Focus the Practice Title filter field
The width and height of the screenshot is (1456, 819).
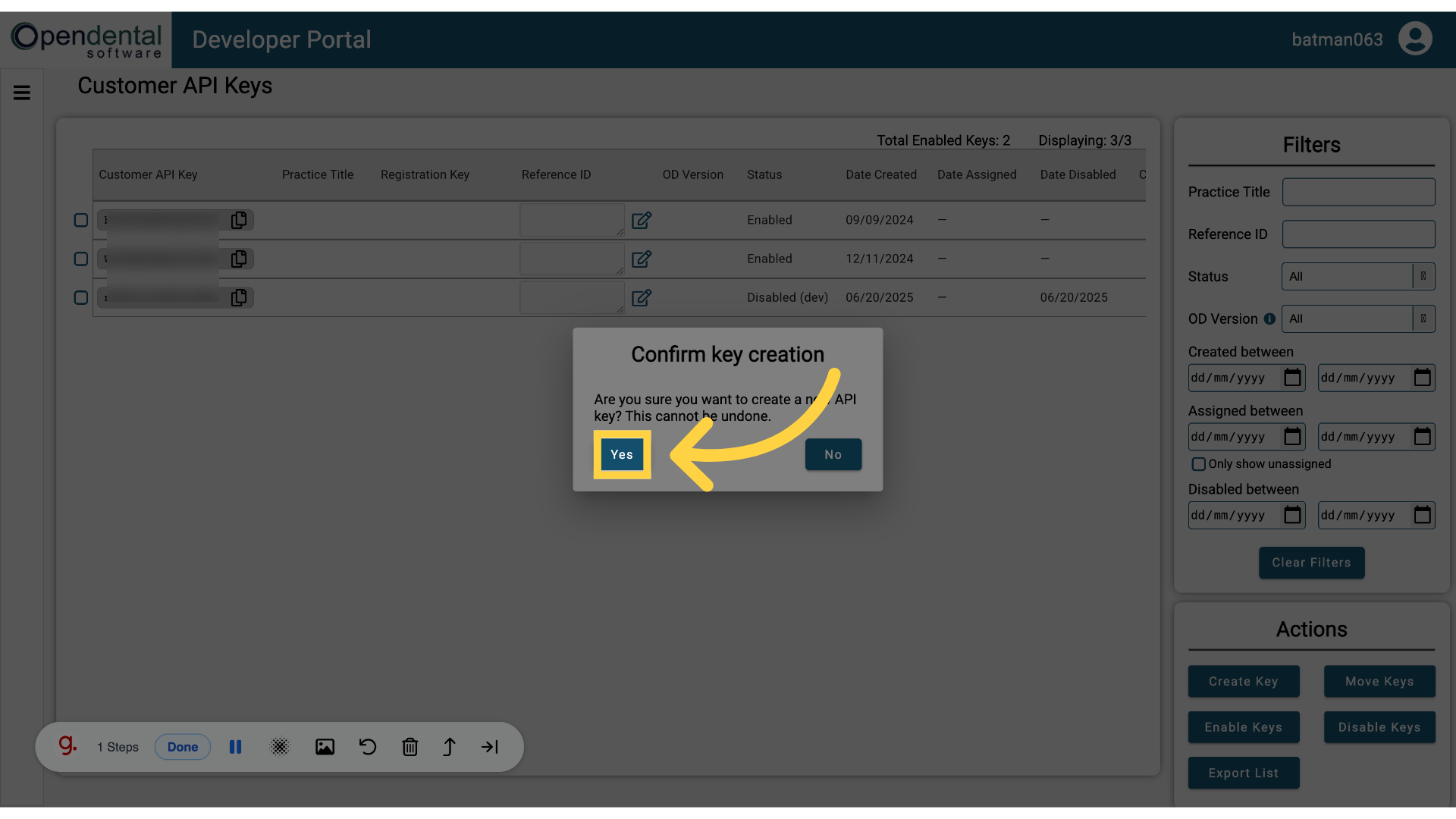tap(1358, 192)
